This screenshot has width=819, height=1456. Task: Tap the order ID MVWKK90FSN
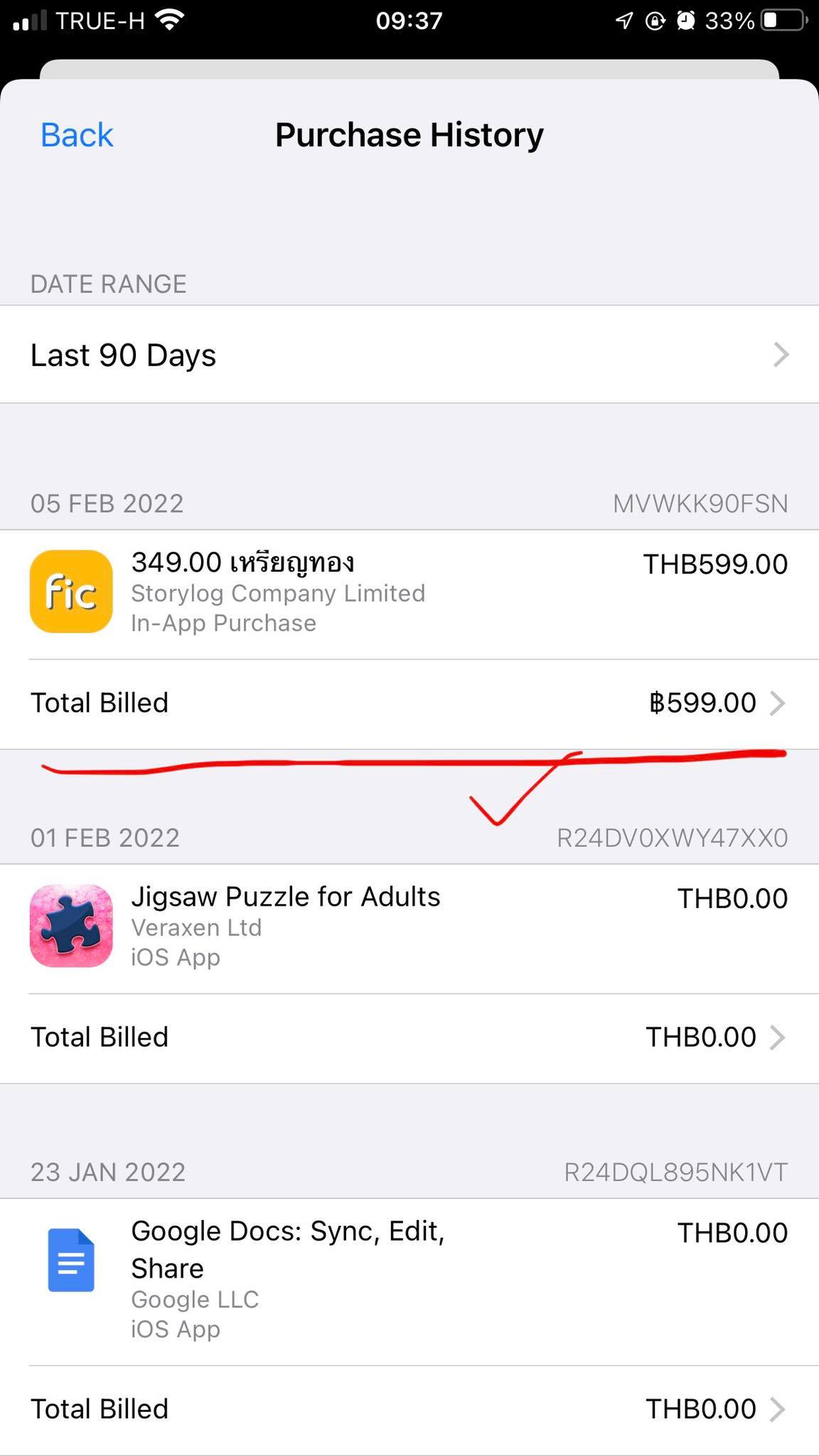coord(700,503)
